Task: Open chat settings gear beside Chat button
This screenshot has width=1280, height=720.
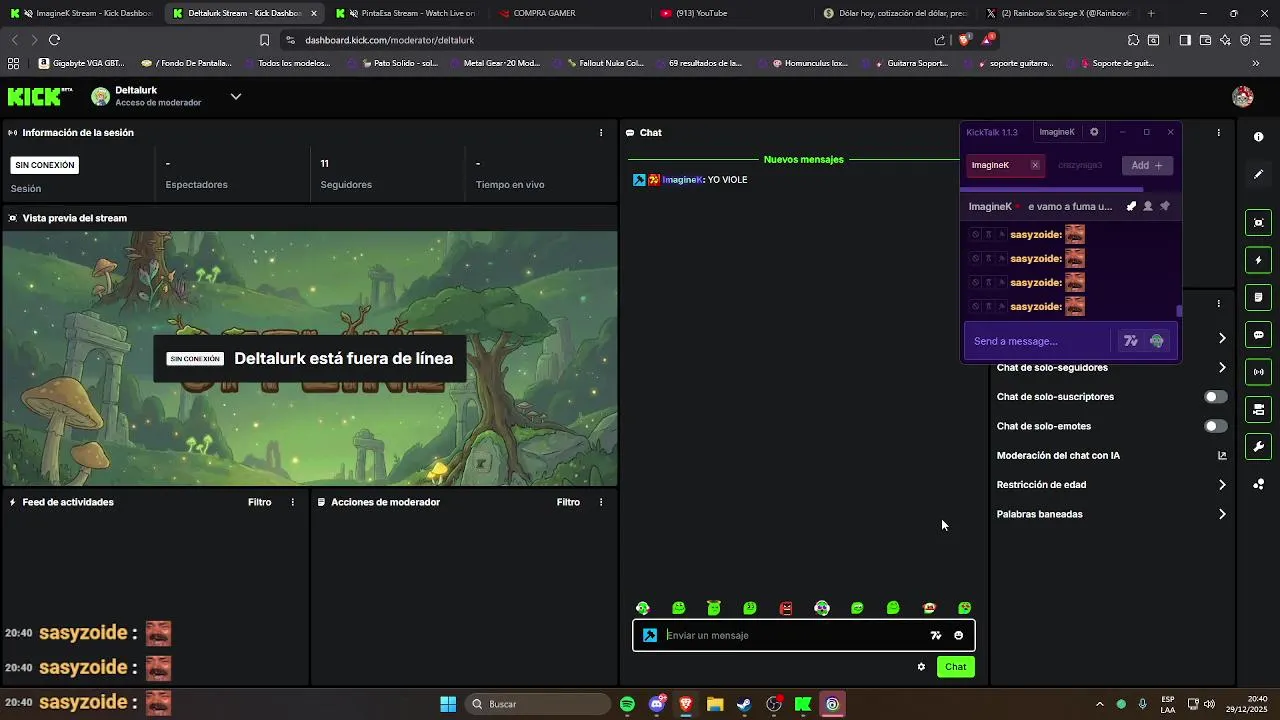Action: [x=921, y=667]
